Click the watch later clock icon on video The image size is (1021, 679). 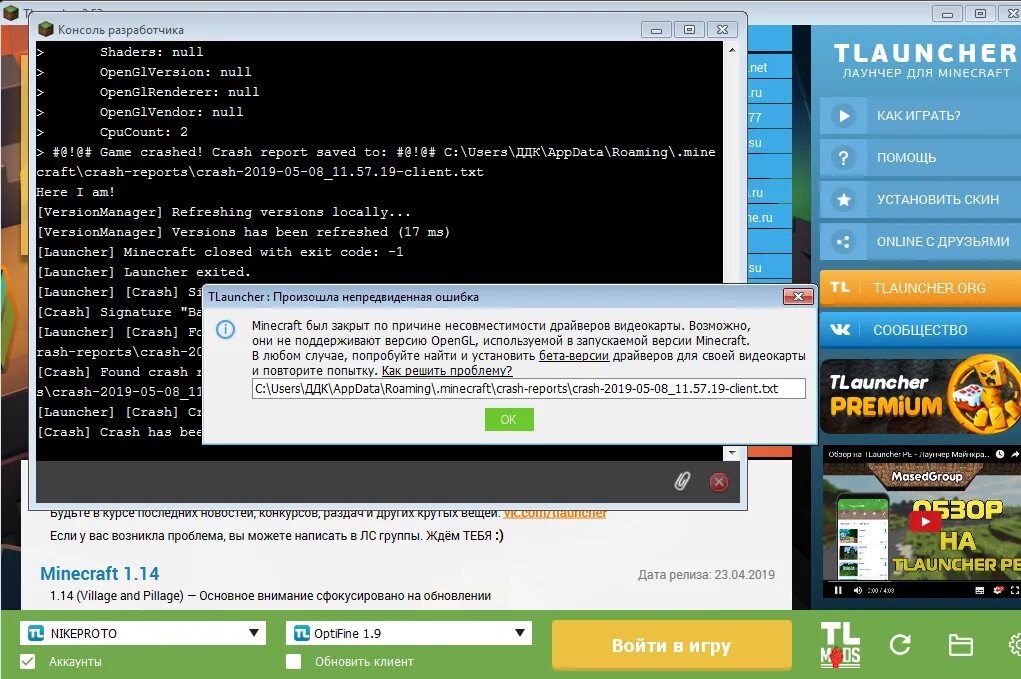[1000, 454]
